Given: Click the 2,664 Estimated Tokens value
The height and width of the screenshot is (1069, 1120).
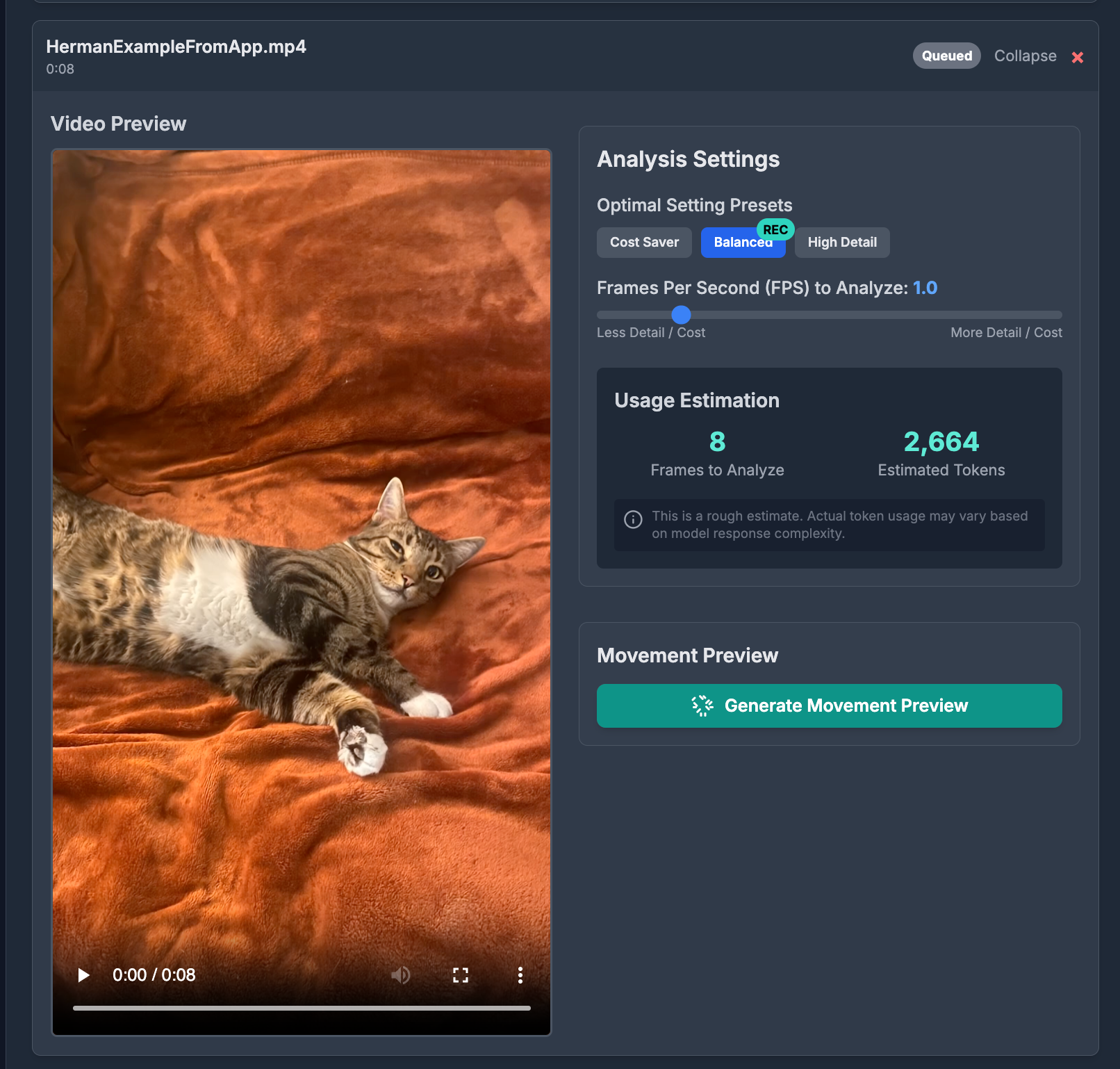Looking at the screenshot, I should pos(941,442).
